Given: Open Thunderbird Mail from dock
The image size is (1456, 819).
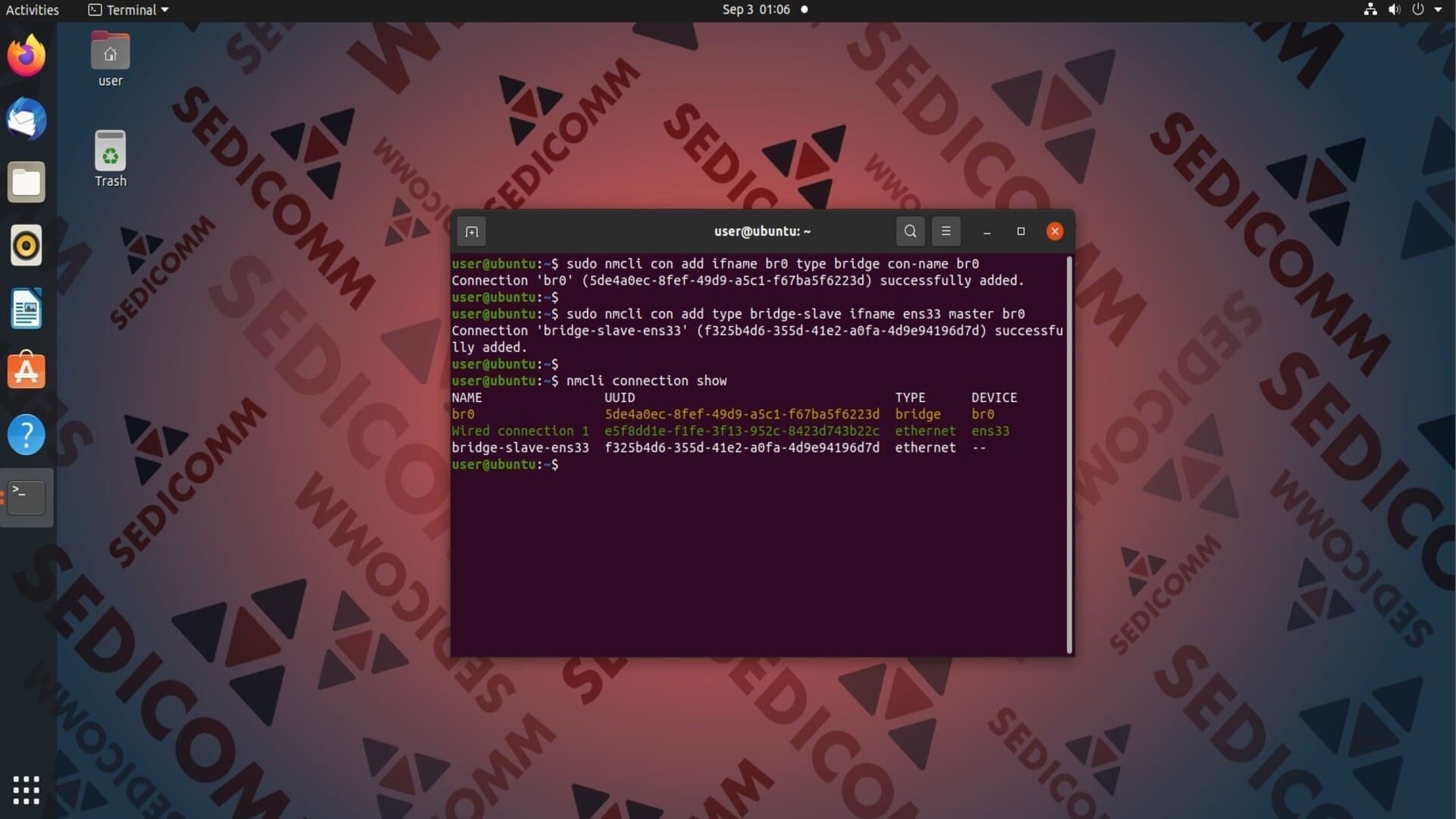Looking at the screenshot, I should 27,120.
